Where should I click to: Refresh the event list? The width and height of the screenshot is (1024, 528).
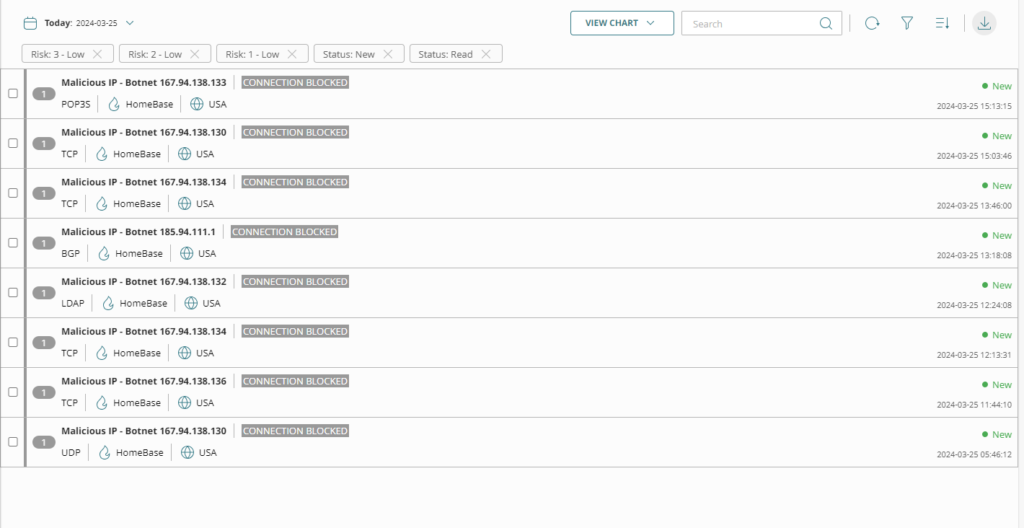point(872,24)
